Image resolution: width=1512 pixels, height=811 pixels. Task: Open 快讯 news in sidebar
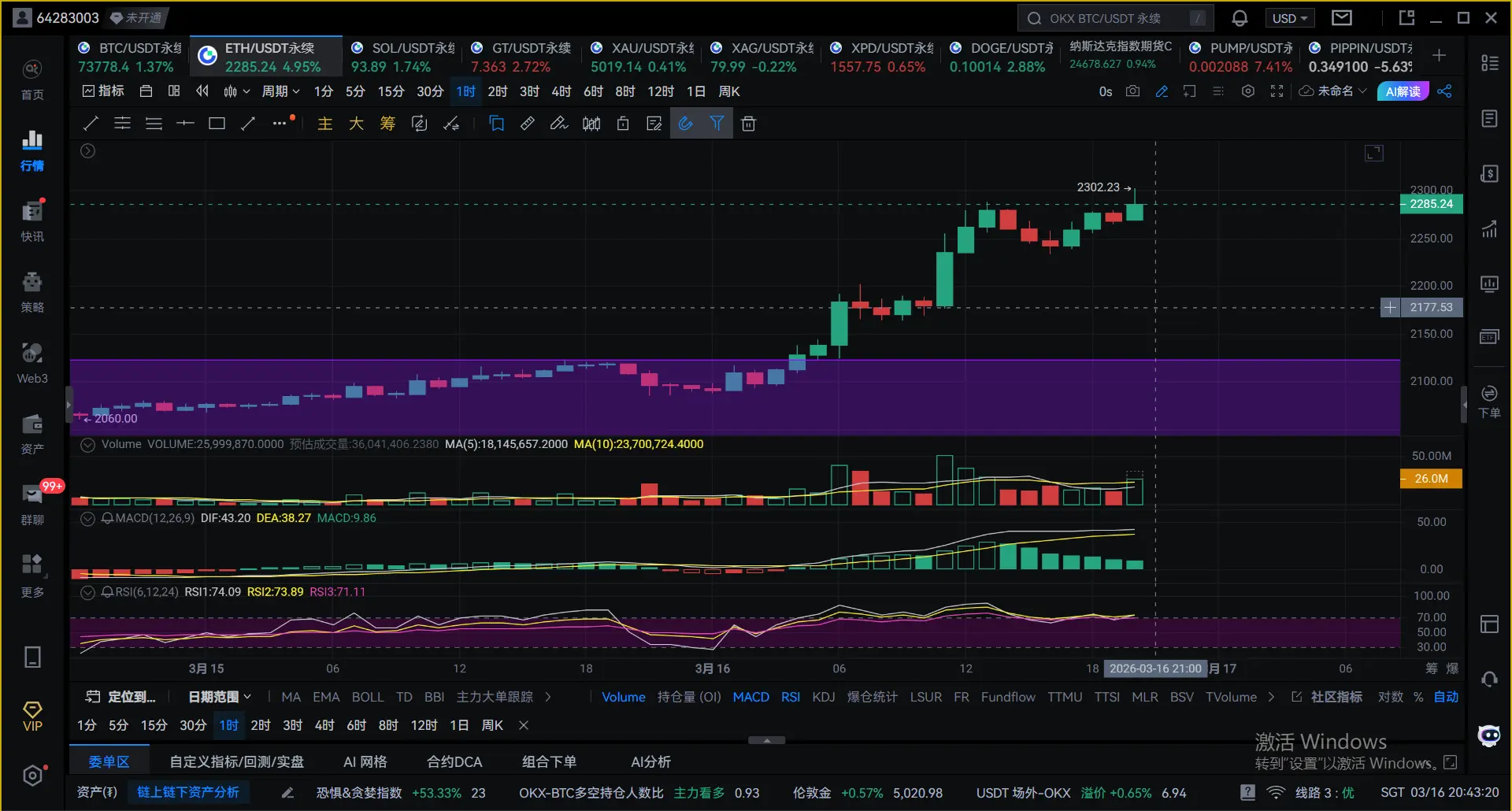click(x=32, y=220)
